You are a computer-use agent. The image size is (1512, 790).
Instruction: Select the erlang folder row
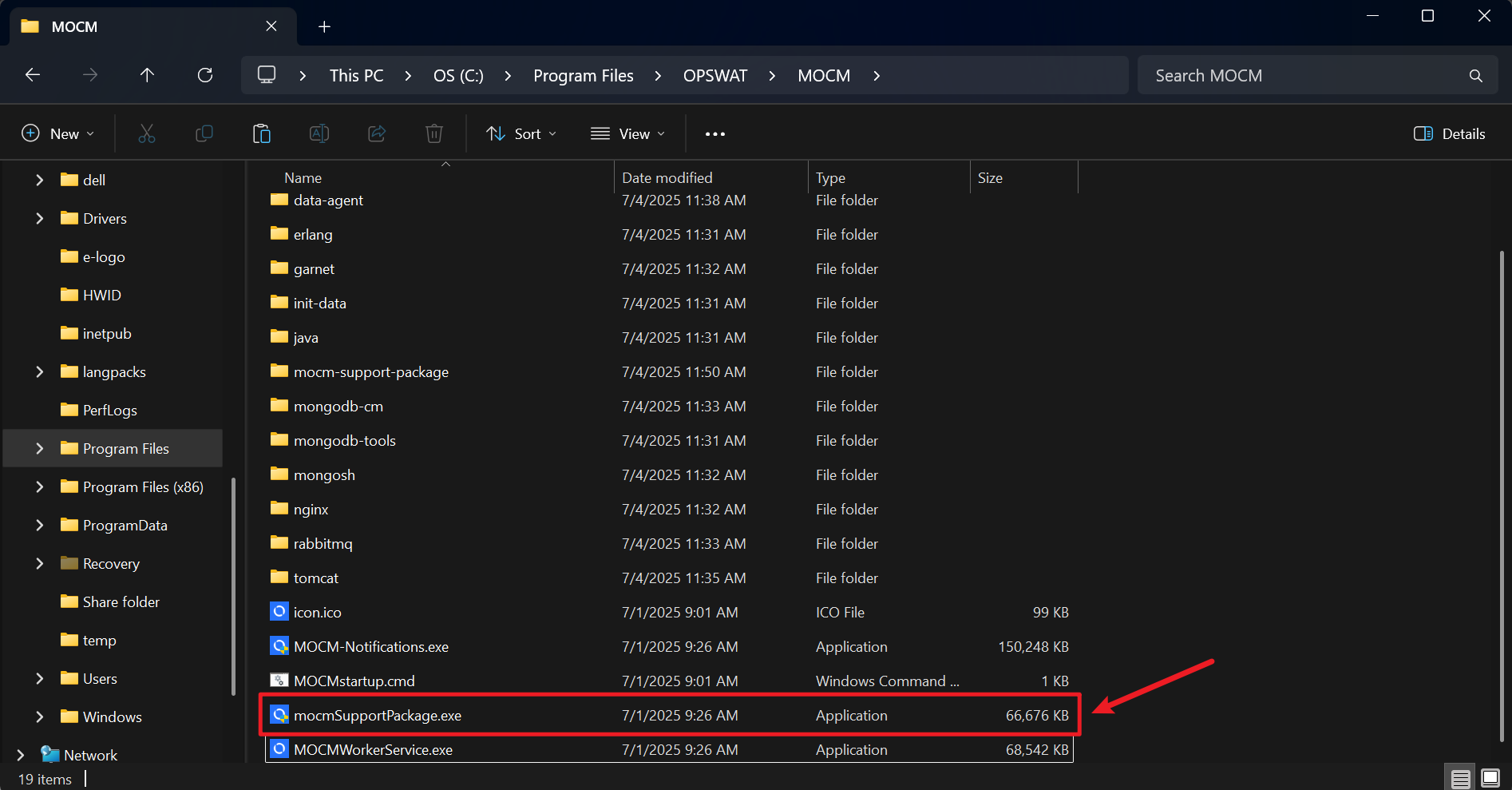(669, 234)
